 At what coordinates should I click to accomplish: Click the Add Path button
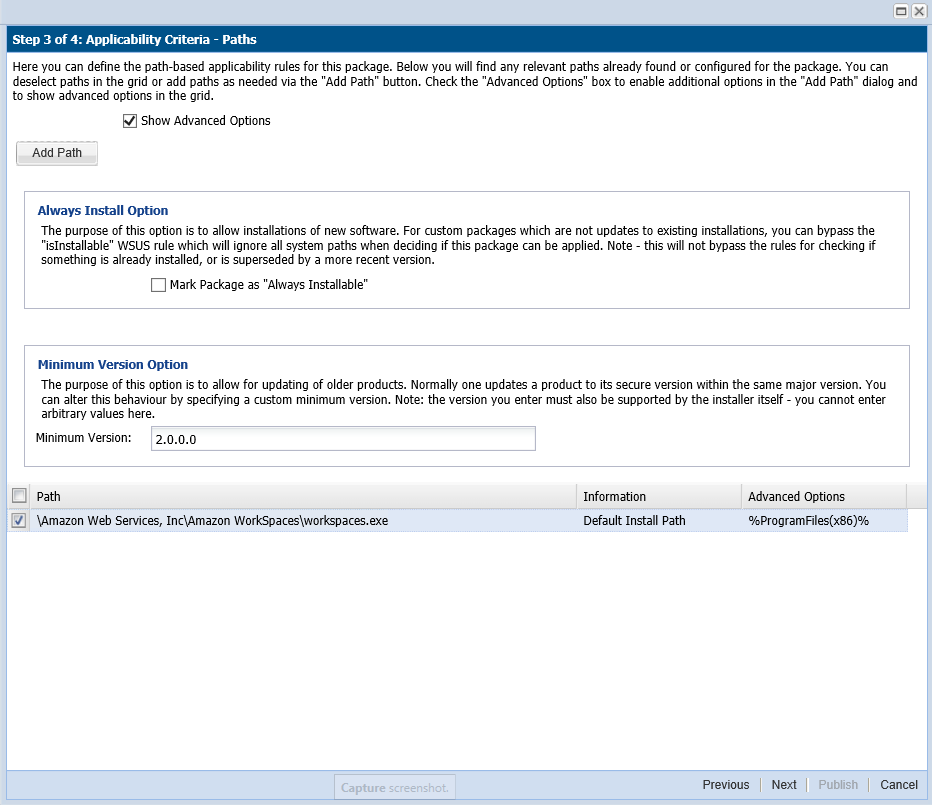(x=57, y=153)
